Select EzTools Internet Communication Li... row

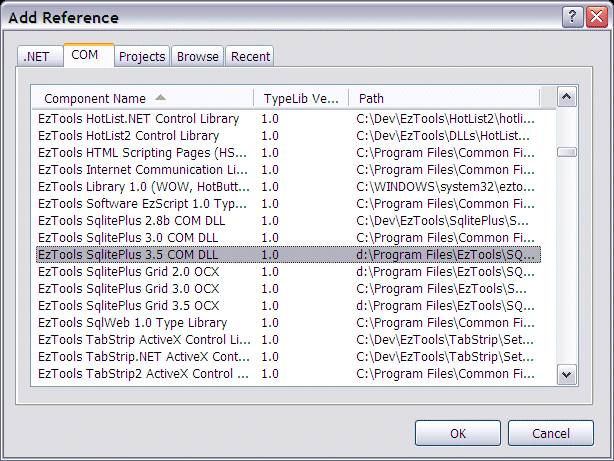click(288, 170)
